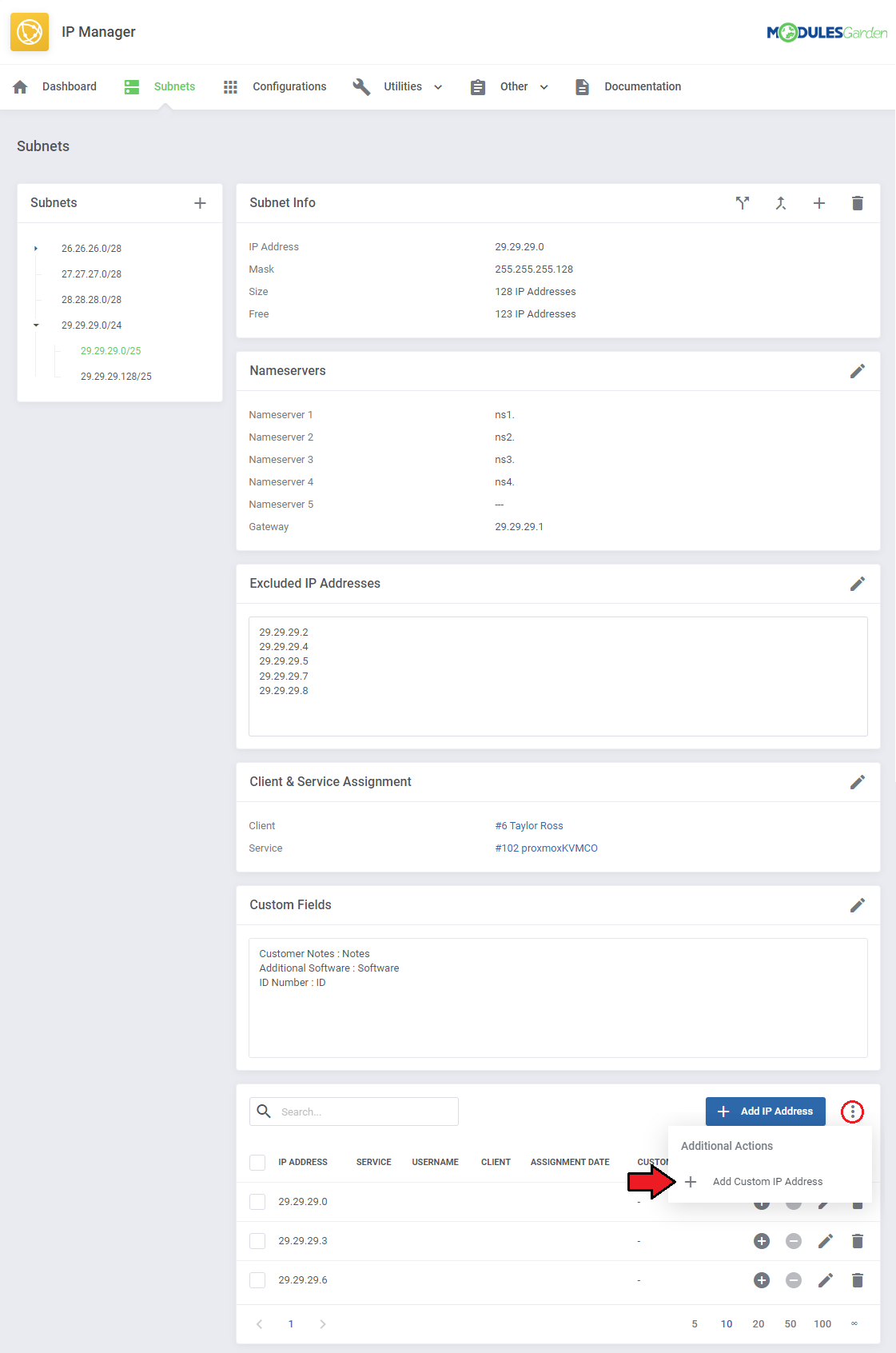Viewport: 896px width, 1353px height.
Task: Edit IP address 29.29.29.6 row
Action: pyautogui.click(x=826, y=1280)
